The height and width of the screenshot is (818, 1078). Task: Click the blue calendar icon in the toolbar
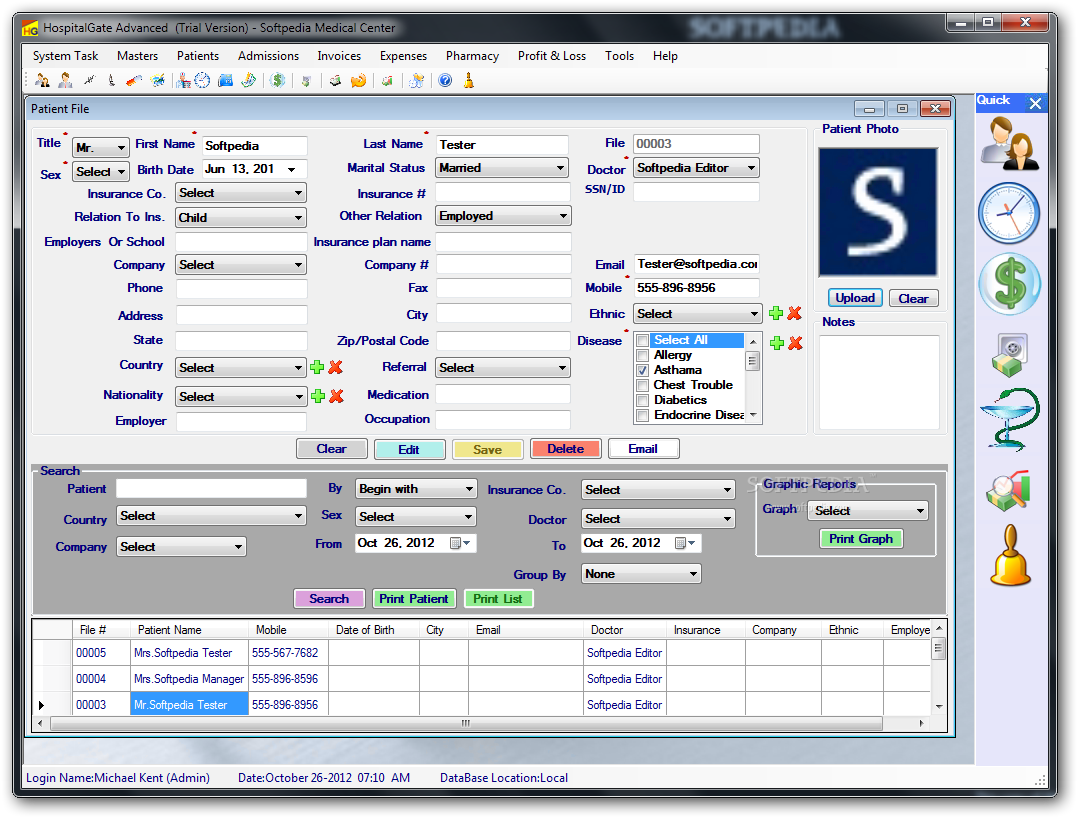[226, 80]
